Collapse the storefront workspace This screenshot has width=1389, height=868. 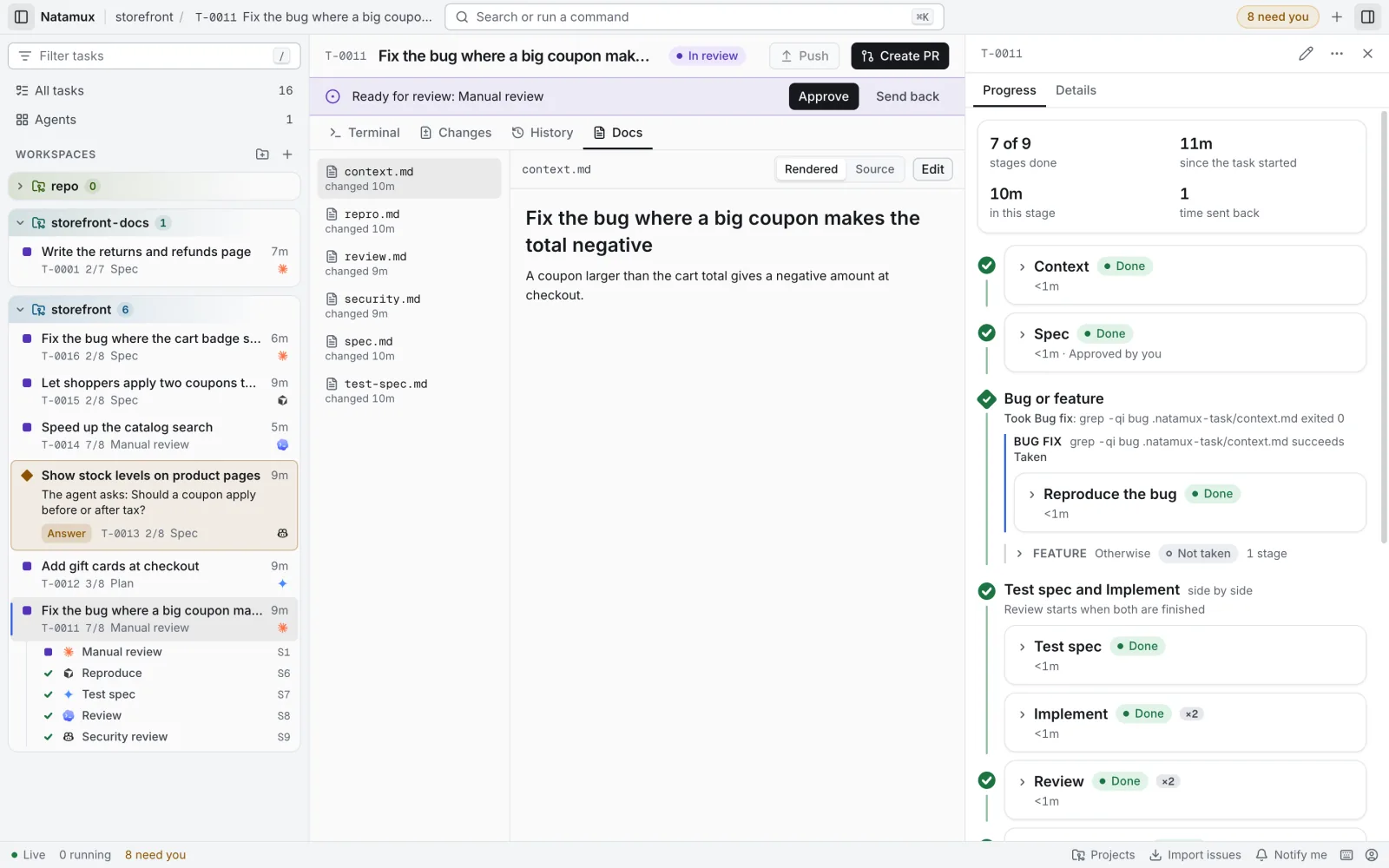(x=20, y=310)
